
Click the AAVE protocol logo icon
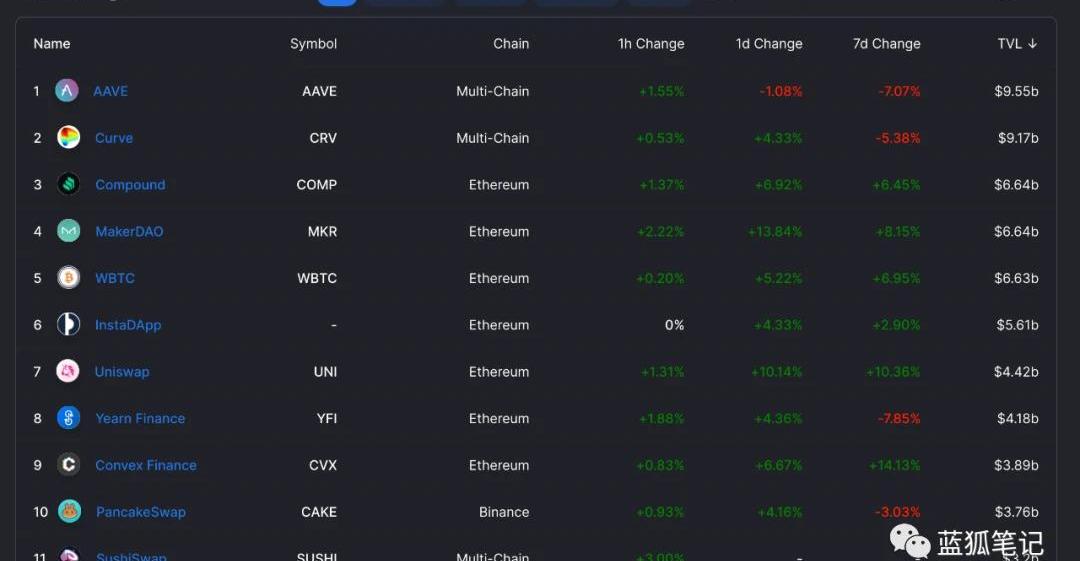(67, 91)
